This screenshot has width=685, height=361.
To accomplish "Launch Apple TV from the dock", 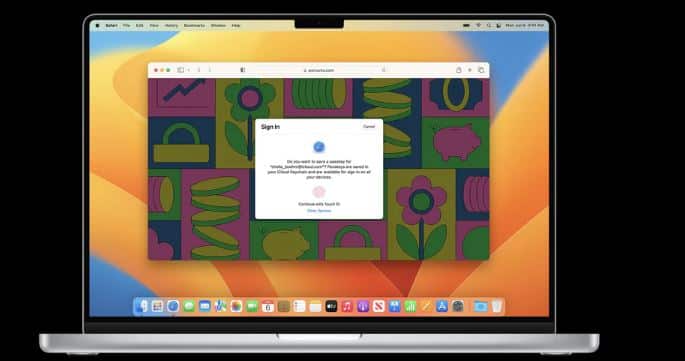I will pos(331,306).
